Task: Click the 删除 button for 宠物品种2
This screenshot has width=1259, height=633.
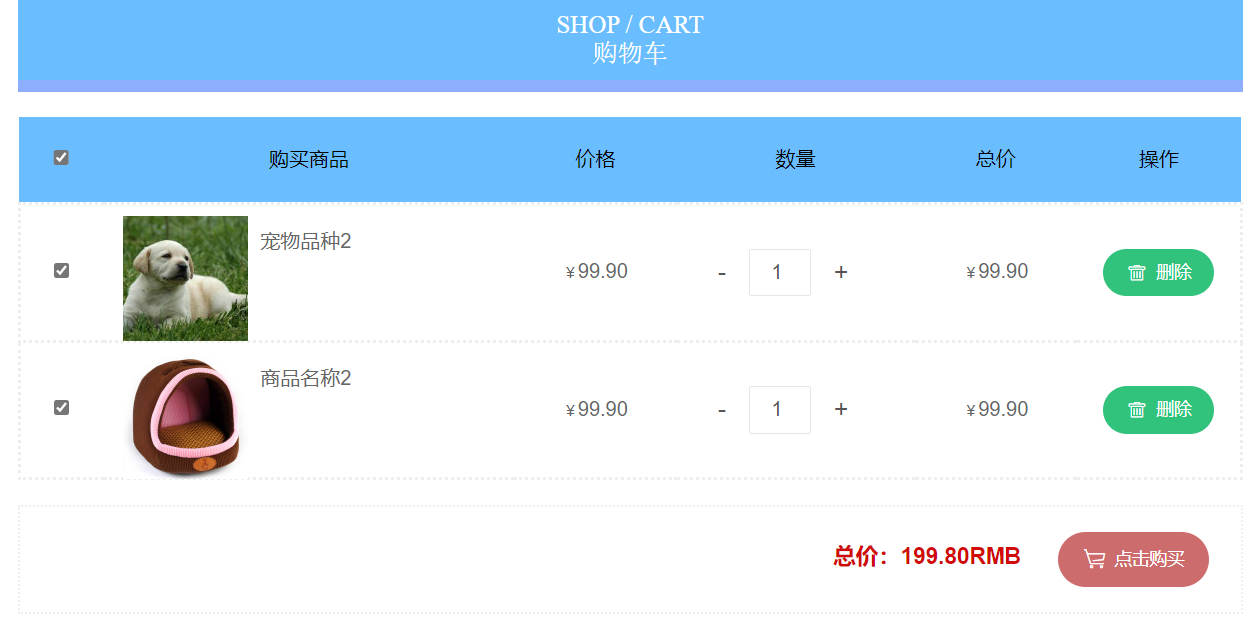Action: pyautogui.click(x=1158, y=272)
